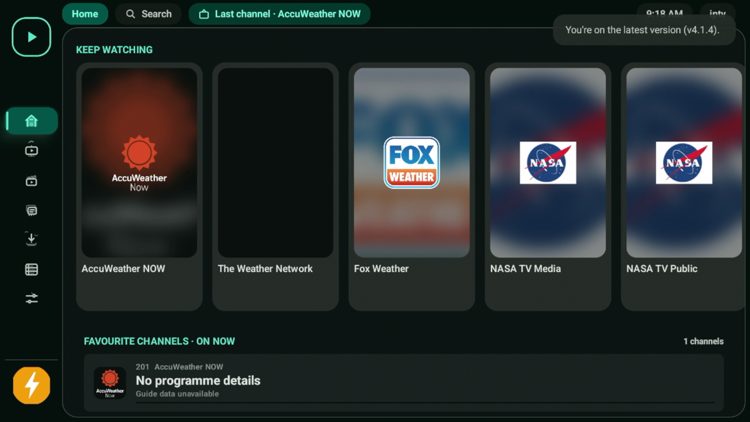Click the latest version (v4.1.4) notification
The width and height of the screenshot is (750, 422).
click(644, 30)
